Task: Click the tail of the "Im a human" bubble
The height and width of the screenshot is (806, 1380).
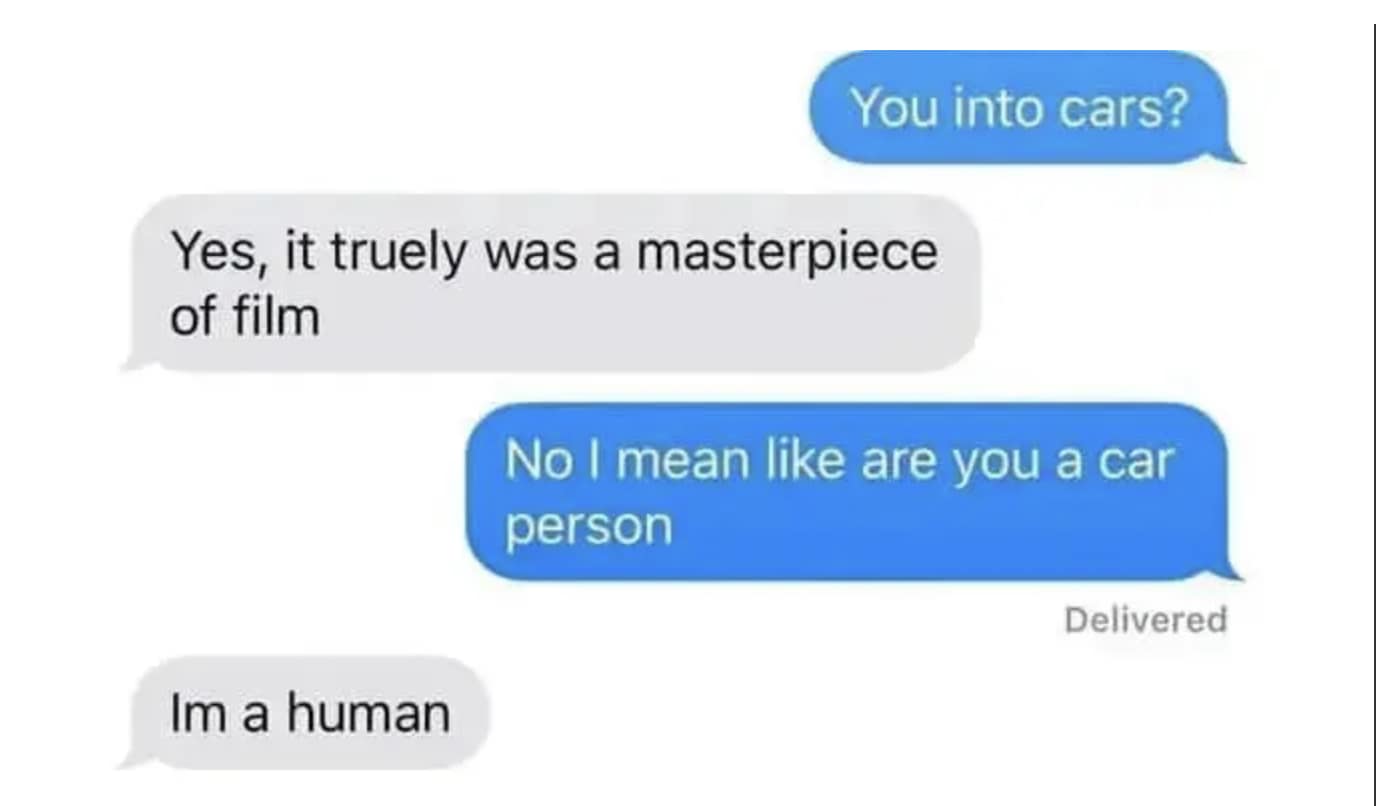Action: pyautogui.click(x=135, y=758)
